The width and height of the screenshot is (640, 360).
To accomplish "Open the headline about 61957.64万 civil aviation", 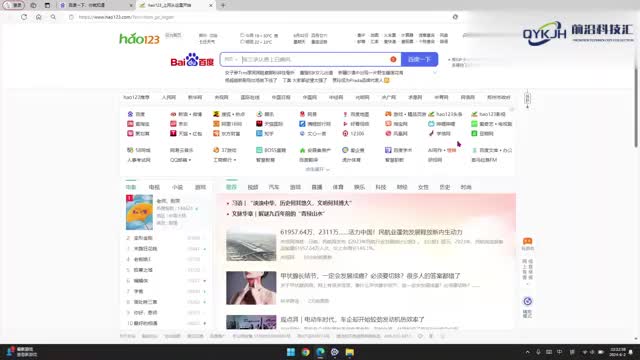I will [x=371, y=232].
